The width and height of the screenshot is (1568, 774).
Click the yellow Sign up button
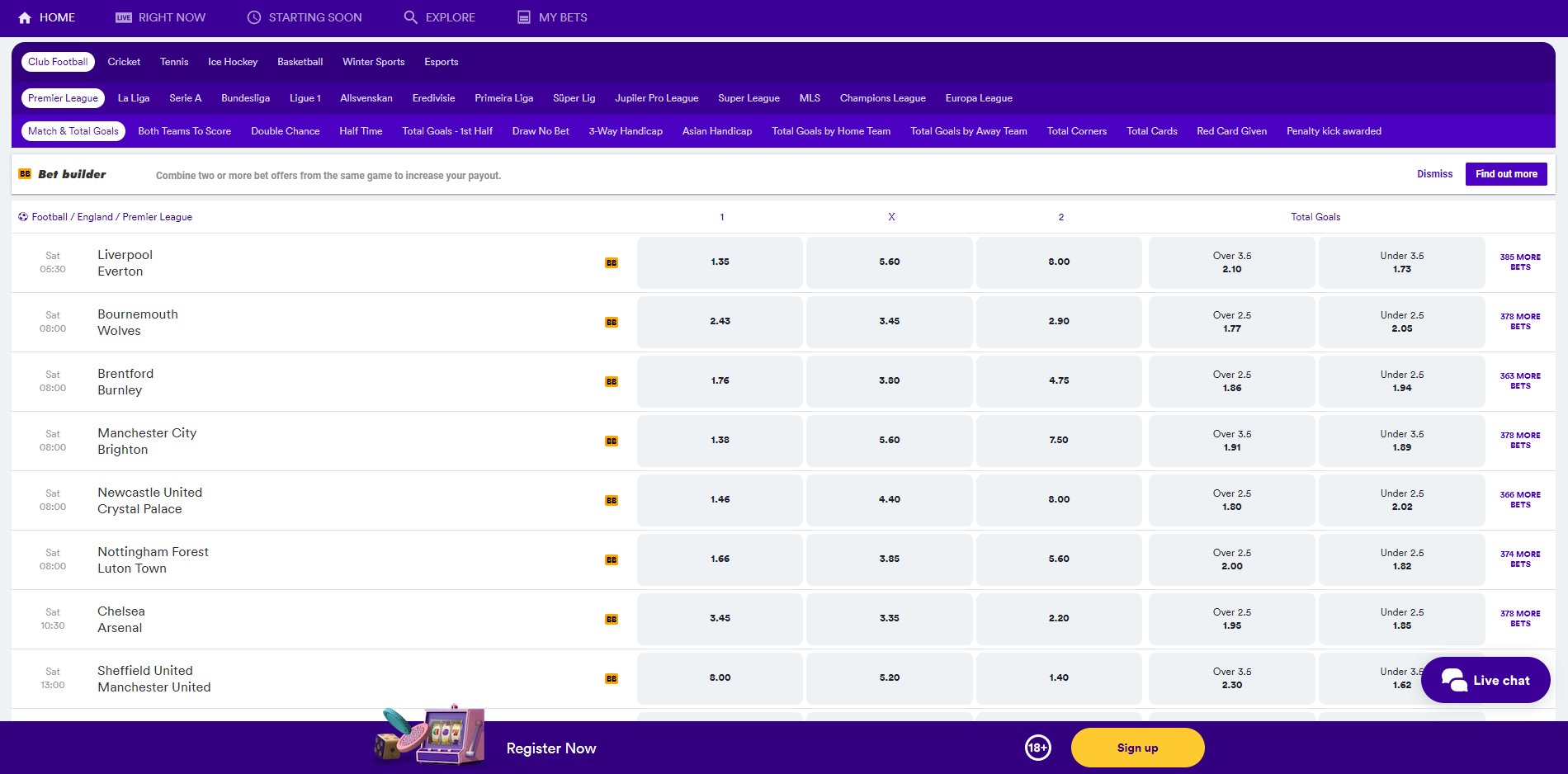(x=1138, y=748)
